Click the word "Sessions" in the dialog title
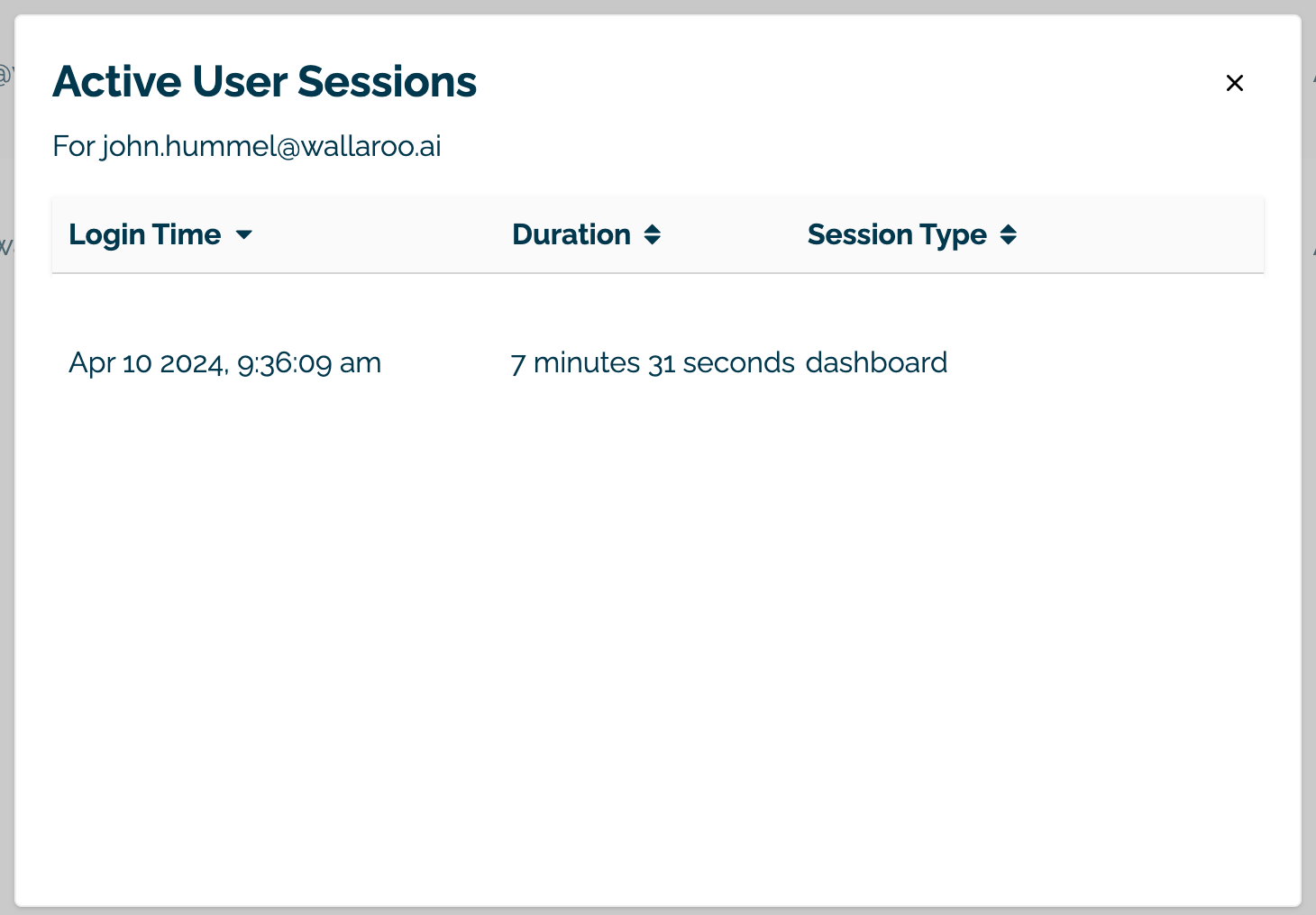The height and width of the screenshot is (915, 1316). coord(387,82)
